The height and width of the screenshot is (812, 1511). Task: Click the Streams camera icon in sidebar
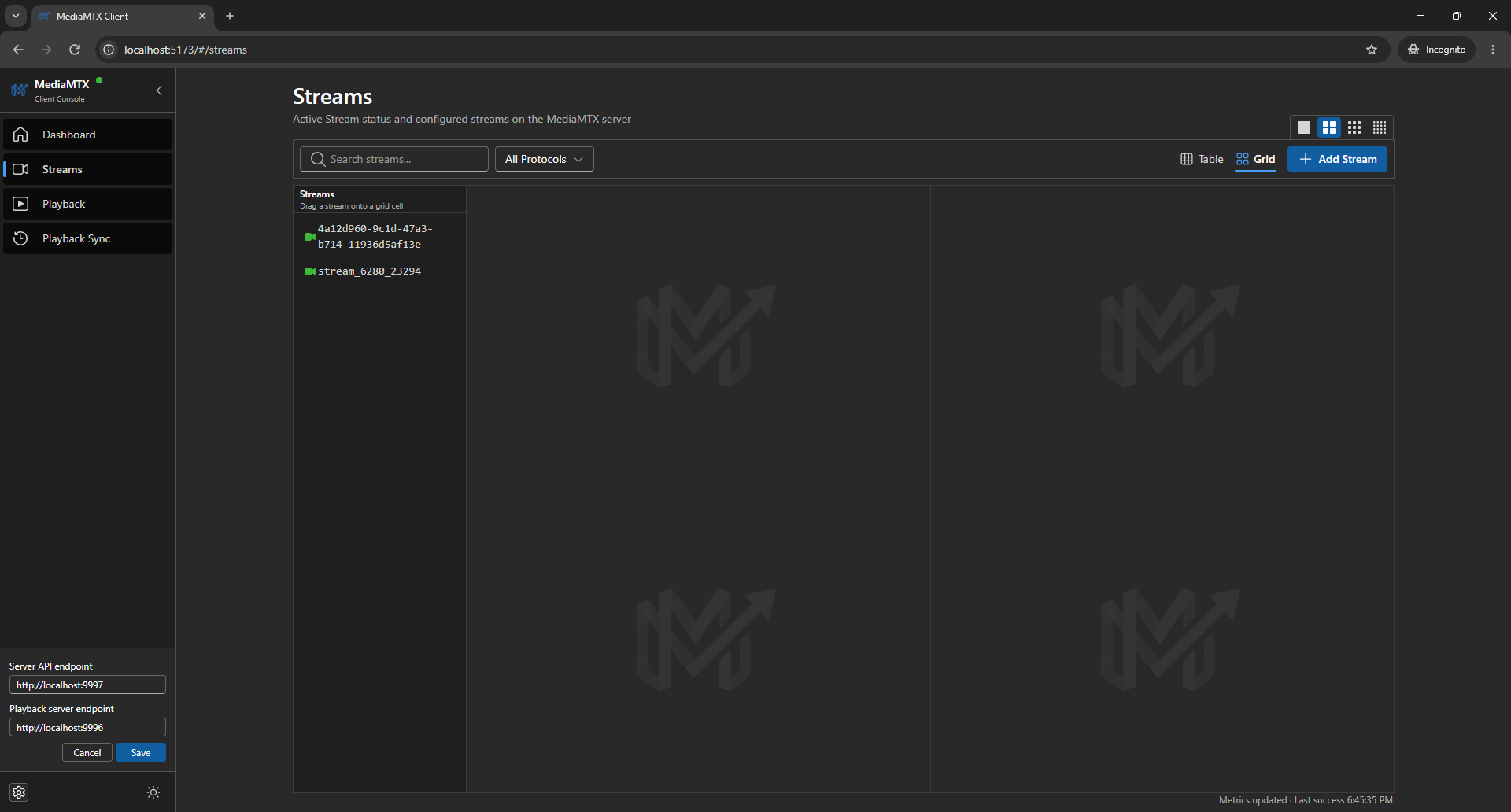coord(21,169)
